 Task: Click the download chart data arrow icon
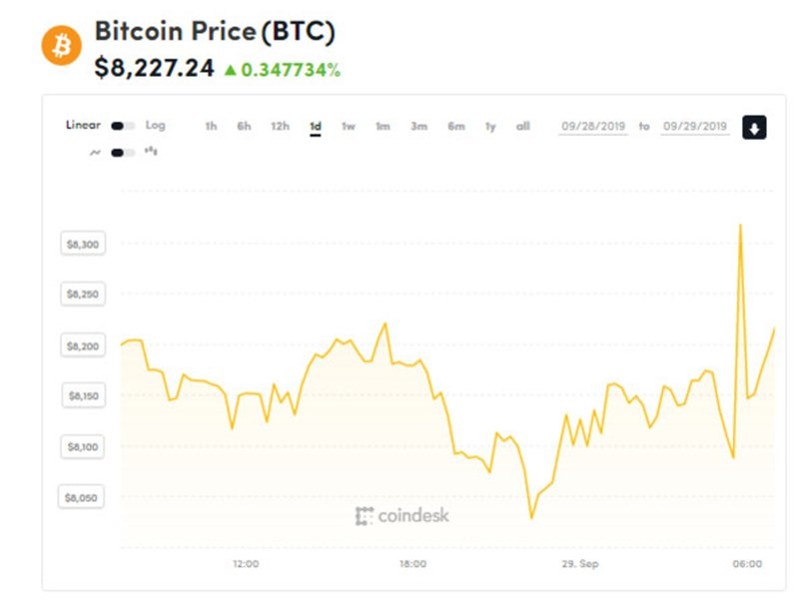(754, 127)
